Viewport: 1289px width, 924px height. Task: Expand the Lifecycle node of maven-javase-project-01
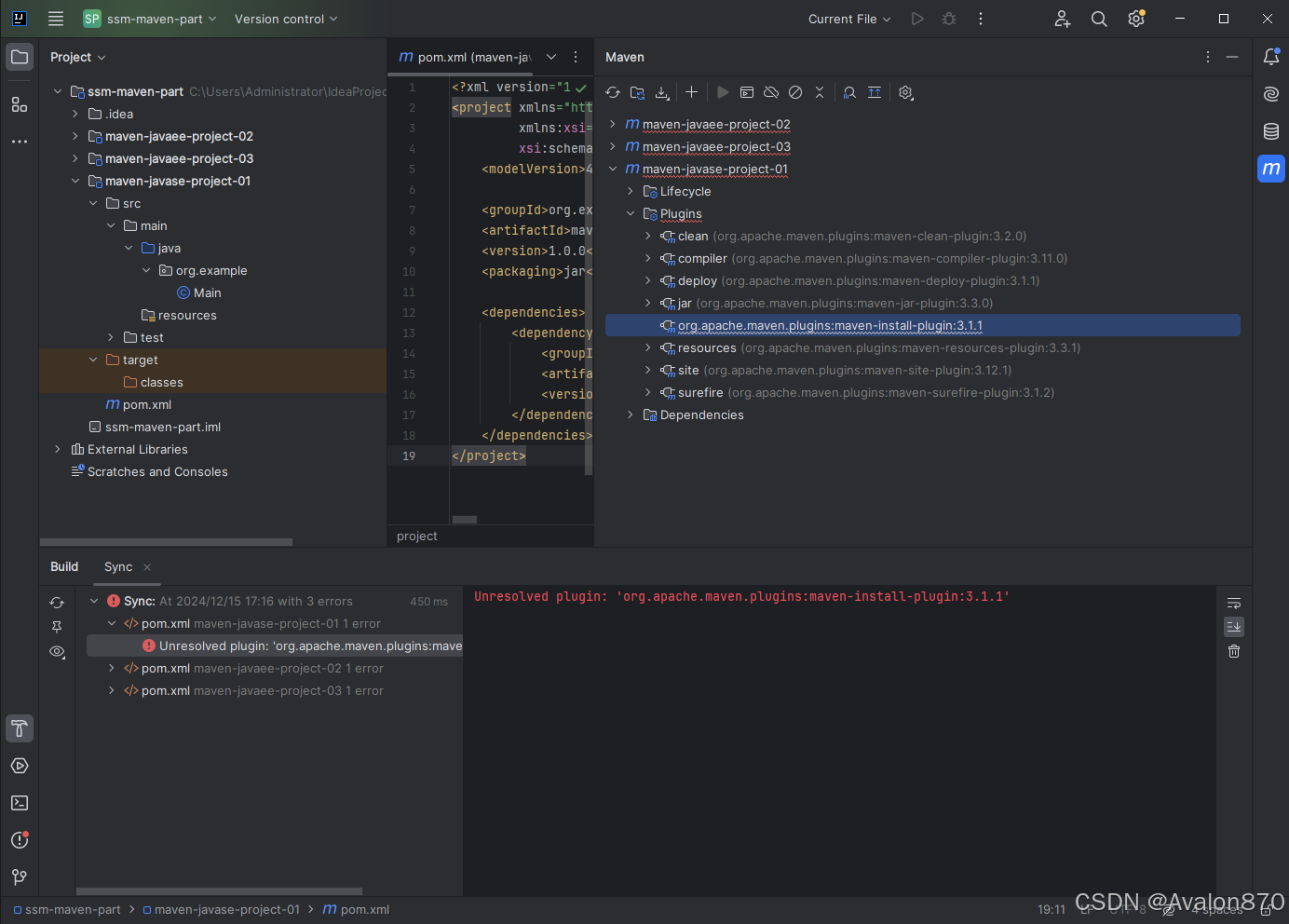[631, 191]
